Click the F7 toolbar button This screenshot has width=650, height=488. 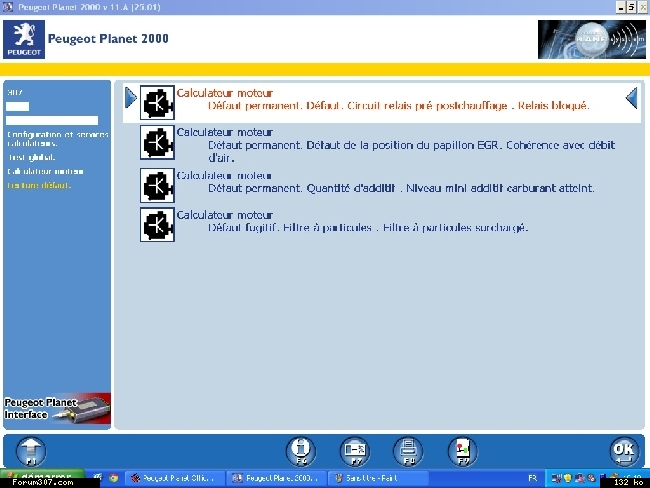(355, 451)
